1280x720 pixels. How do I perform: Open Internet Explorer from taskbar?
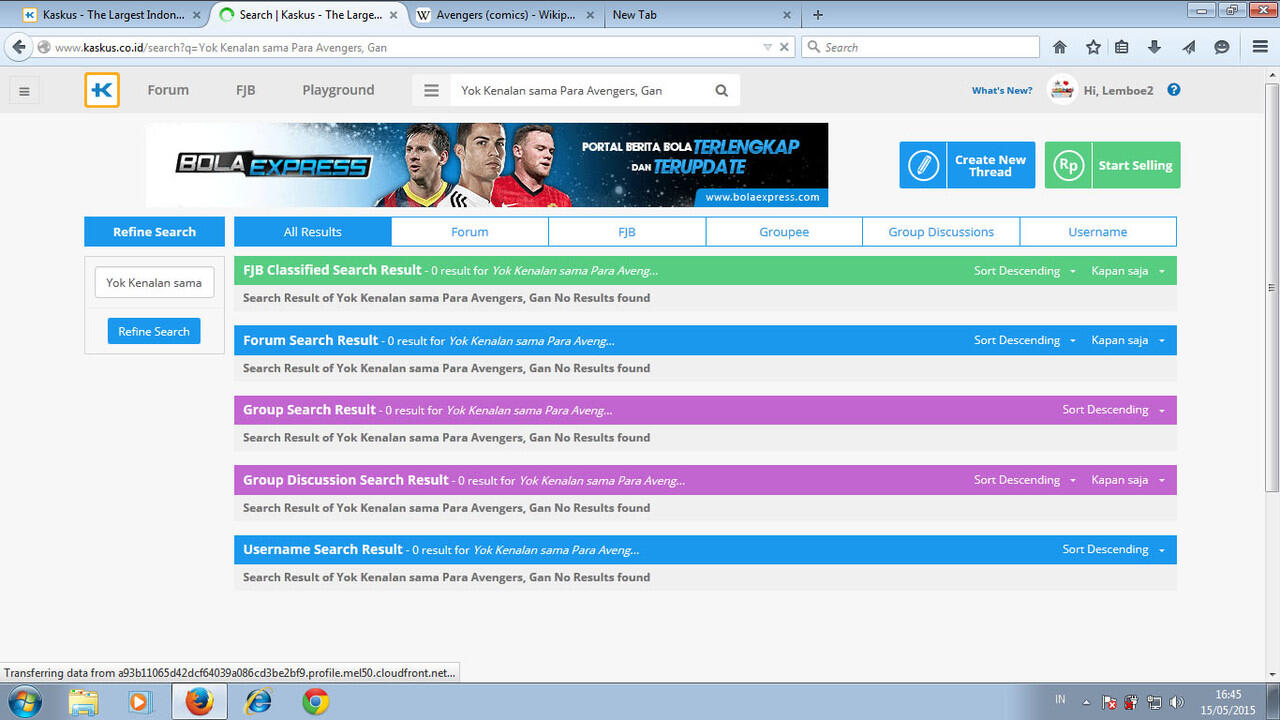[258, 702]
